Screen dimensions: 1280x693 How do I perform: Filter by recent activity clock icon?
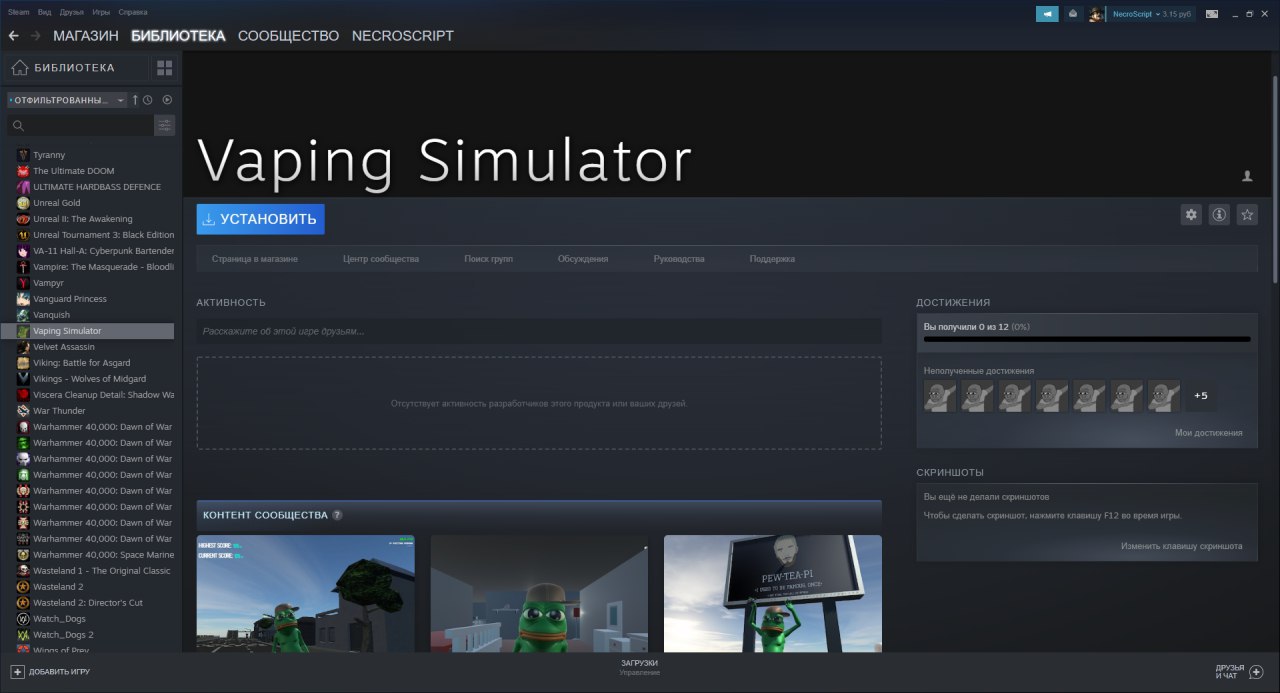(x=148, y=100)
